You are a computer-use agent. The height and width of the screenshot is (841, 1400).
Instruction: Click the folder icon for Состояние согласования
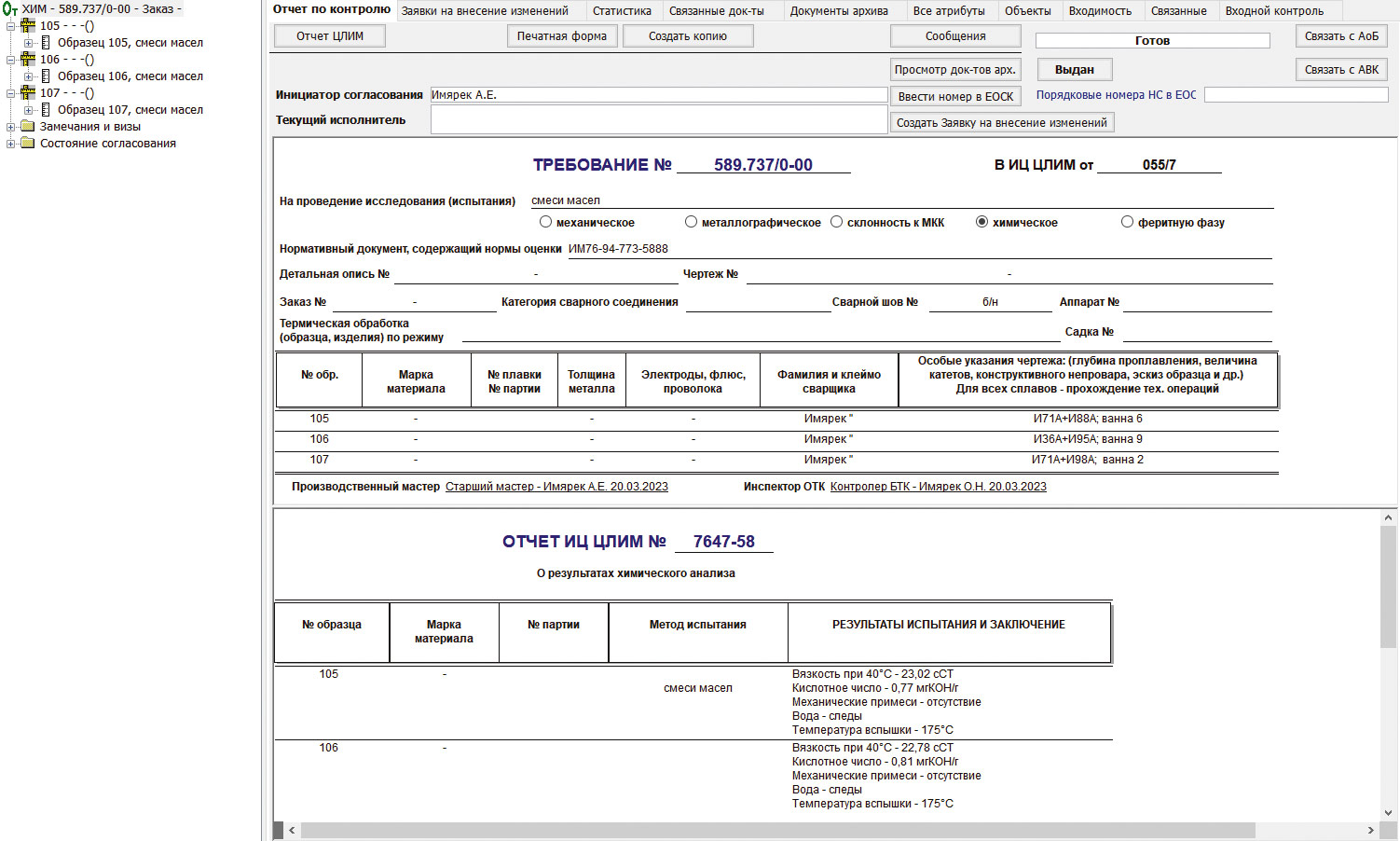(28, 144)
